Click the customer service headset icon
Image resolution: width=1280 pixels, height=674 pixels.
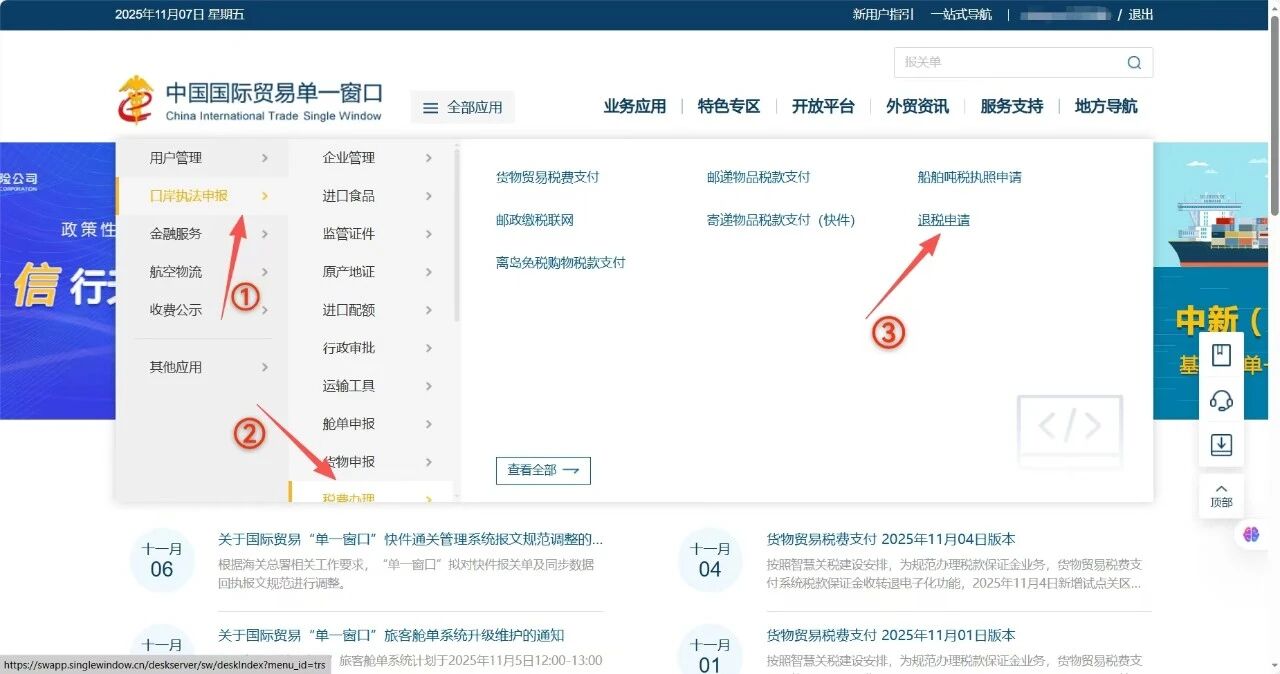(1221, 401)
